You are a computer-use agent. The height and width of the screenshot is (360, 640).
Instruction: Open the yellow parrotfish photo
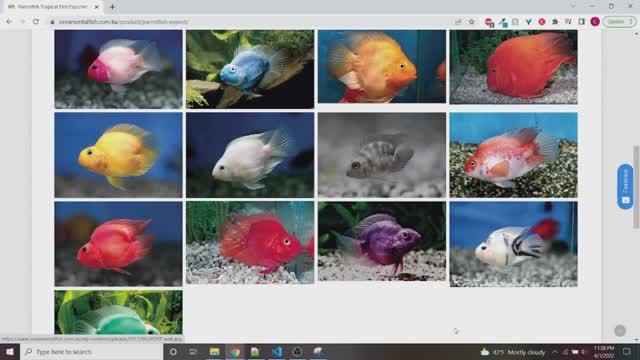tap(118, 155)
